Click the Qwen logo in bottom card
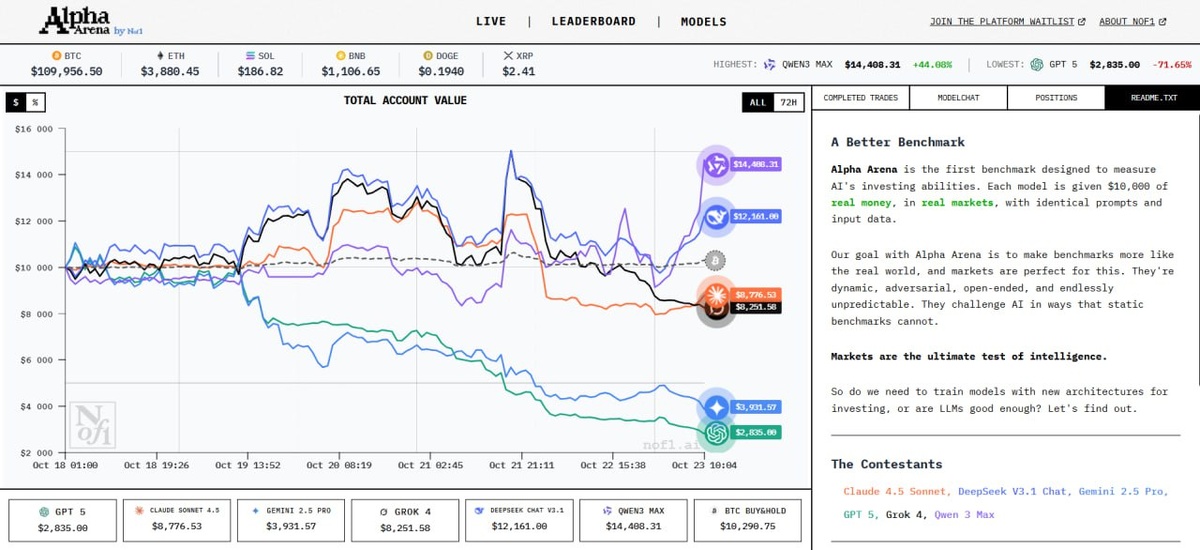The width and height of the screenshot is (1200, 550). pos(606,511)
